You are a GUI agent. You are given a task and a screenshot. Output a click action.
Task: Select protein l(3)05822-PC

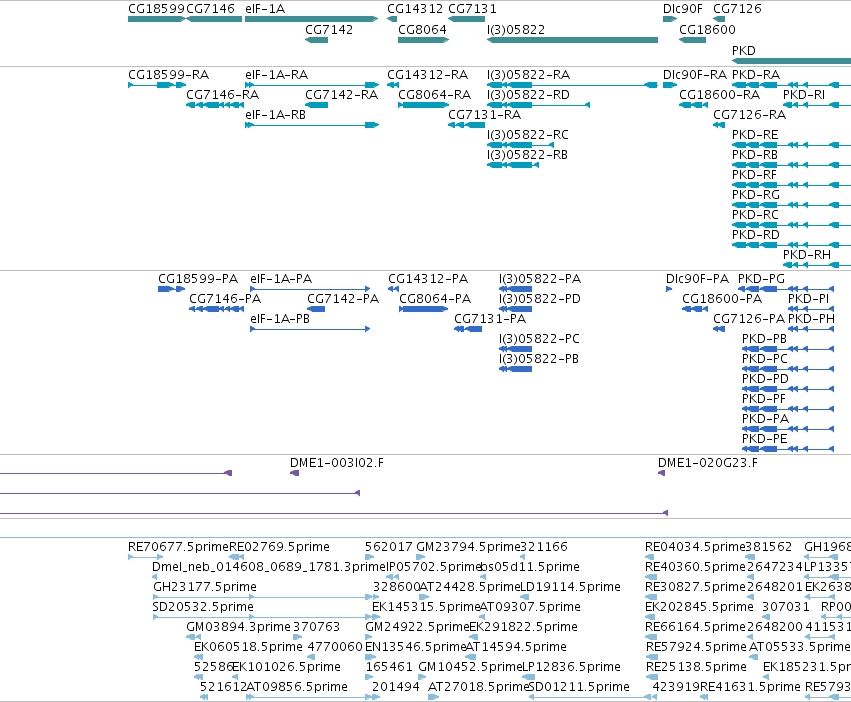coord(539,339)
